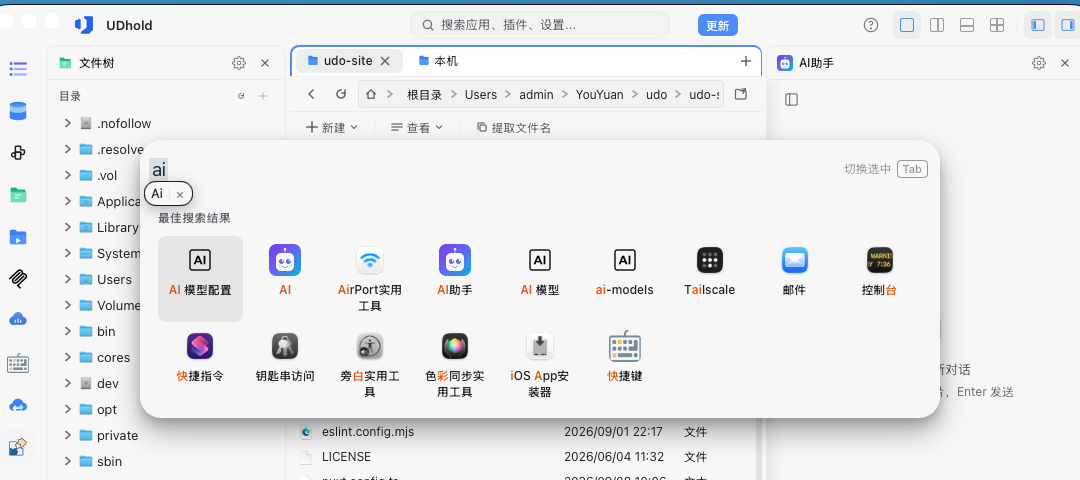The width and height of the screenshot is (1080, 480).
Task: Open the 查看 view dropdown
Action: (x=417, y=127)
